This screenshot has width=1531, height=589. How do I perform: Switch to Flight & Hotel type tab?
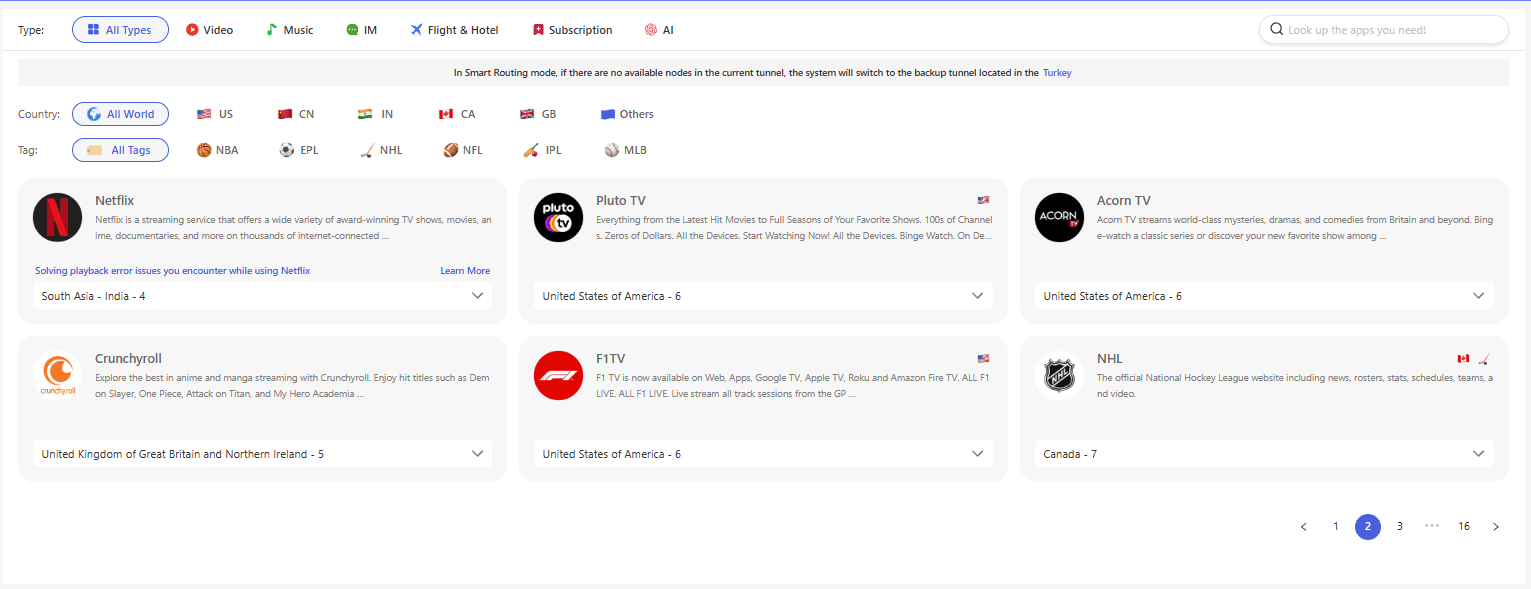tap(454, 30)
